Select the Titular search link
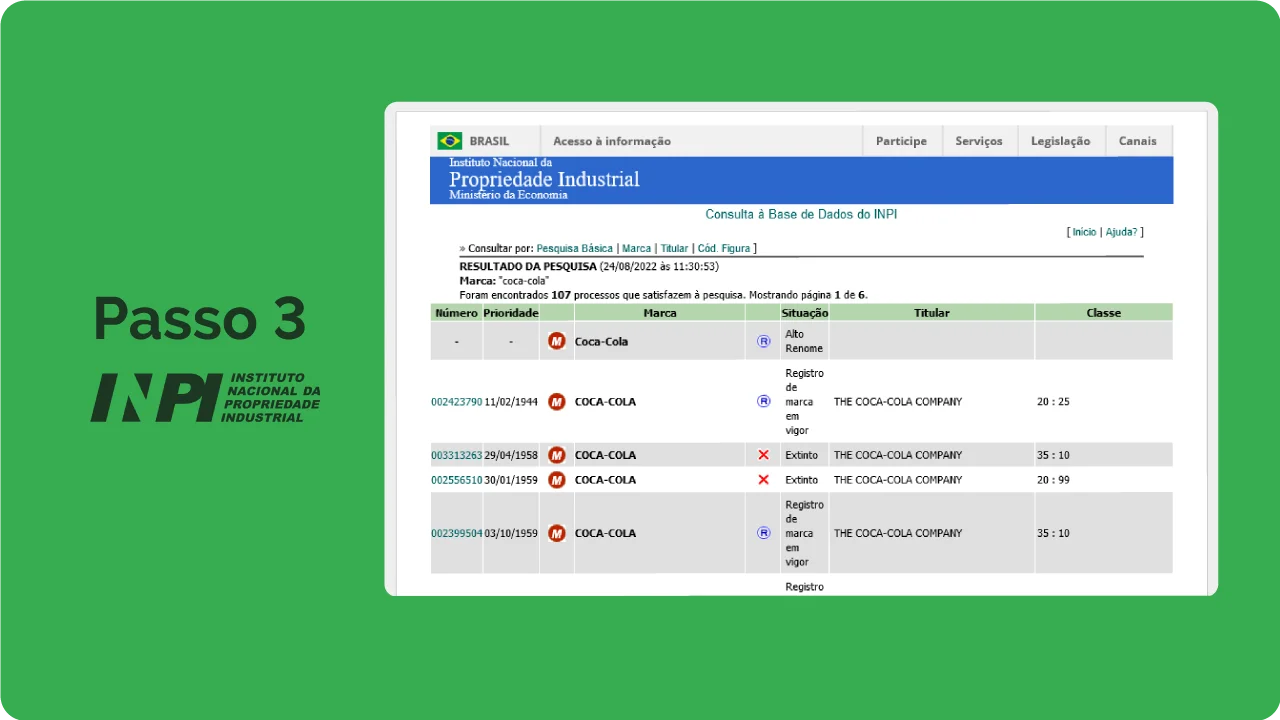 (x=674, y=248)
